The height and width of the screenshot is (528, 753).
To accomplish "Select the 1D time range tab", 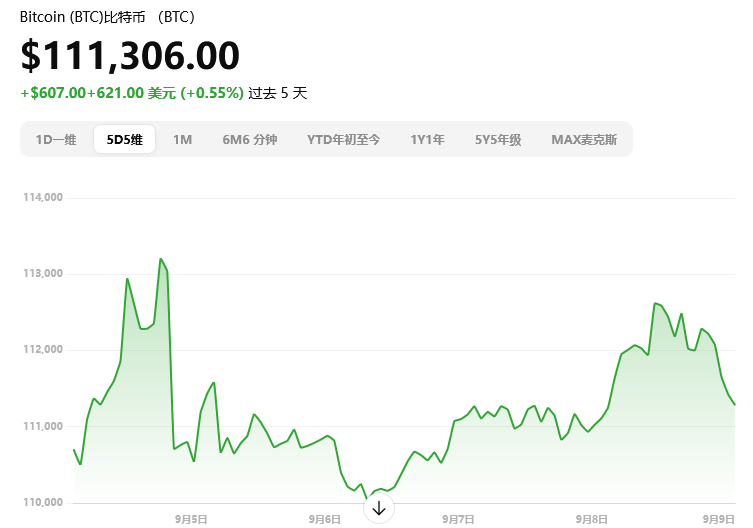I will click(x=56, y=140).
